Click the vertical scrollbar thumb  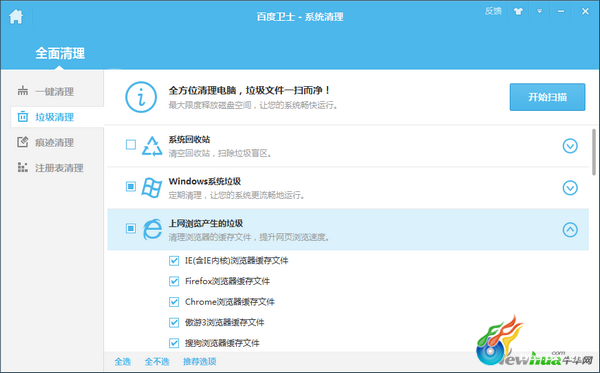[594, 152]
